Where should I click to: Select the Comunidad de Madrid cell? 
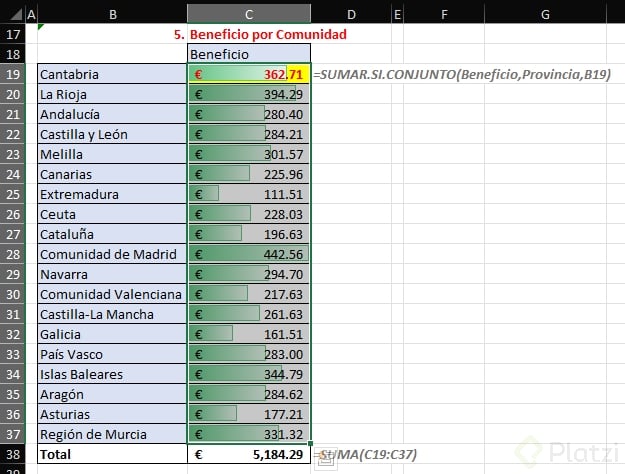pos(111,254)
